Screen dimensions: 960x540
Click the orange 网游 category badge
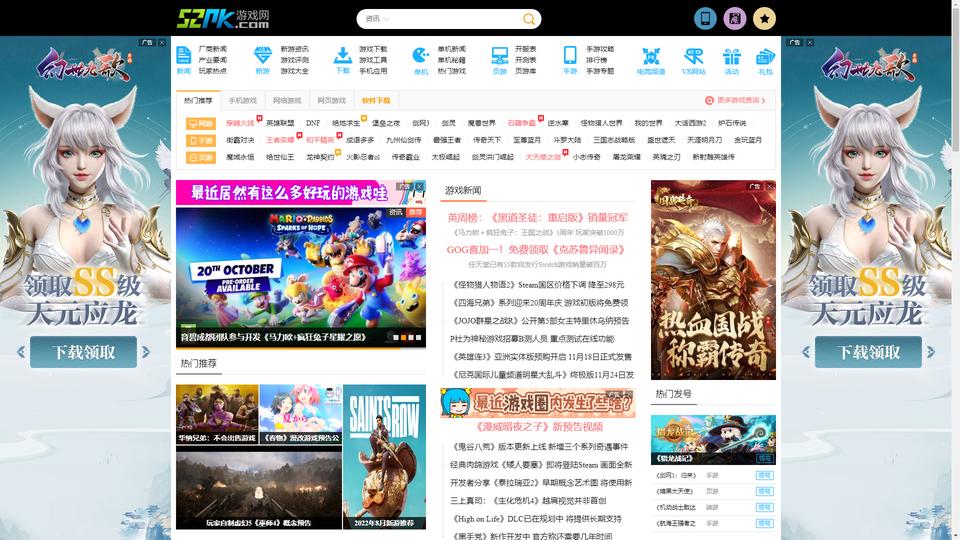point(201,123)
